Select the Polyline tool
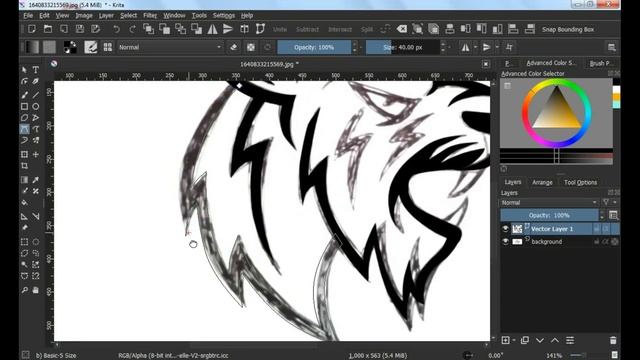This screenshot has width=640, height=360. [36, 118]
